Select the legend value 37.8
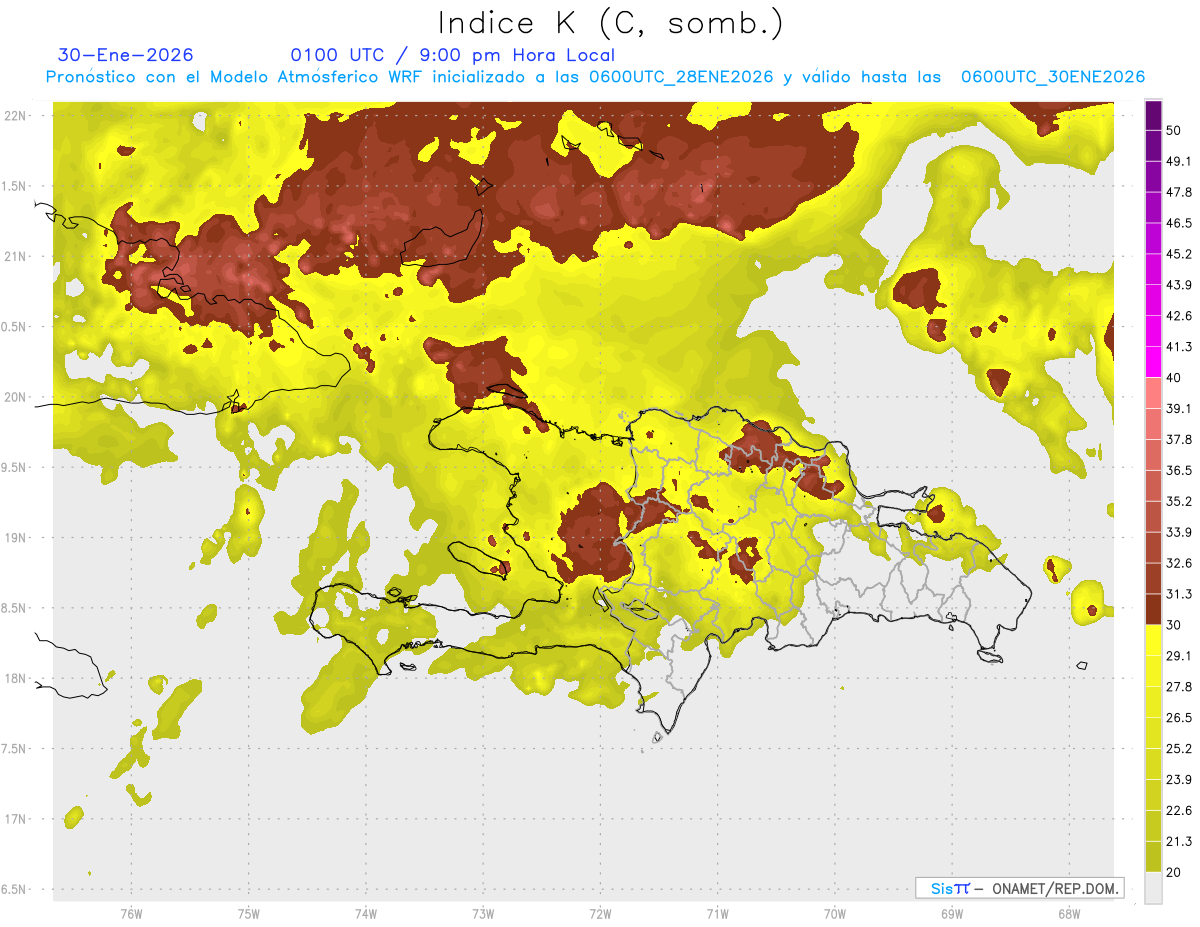Screen dimensions: 1200x927 [1179, 440]
